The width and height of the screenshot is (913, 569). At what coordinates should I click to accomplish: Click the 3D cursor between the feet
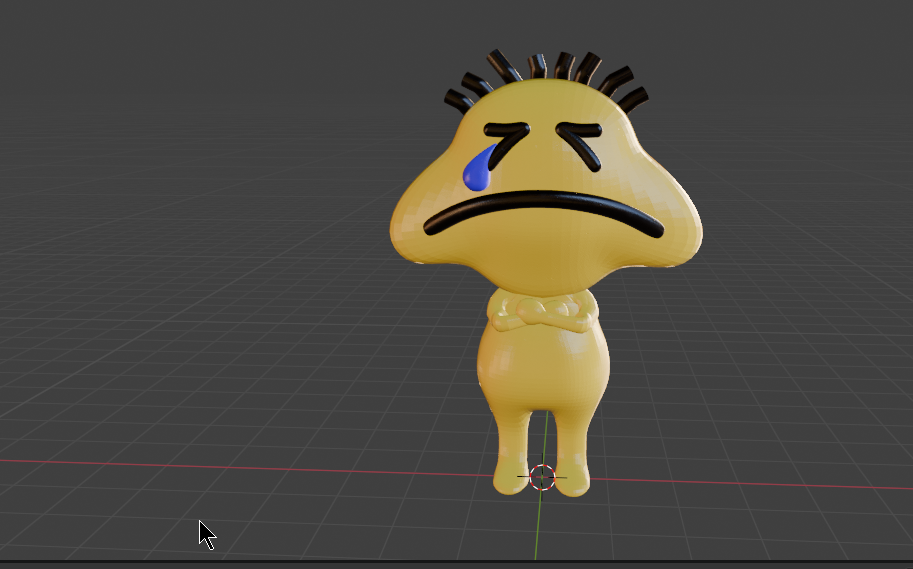click(x=542, y=478)
